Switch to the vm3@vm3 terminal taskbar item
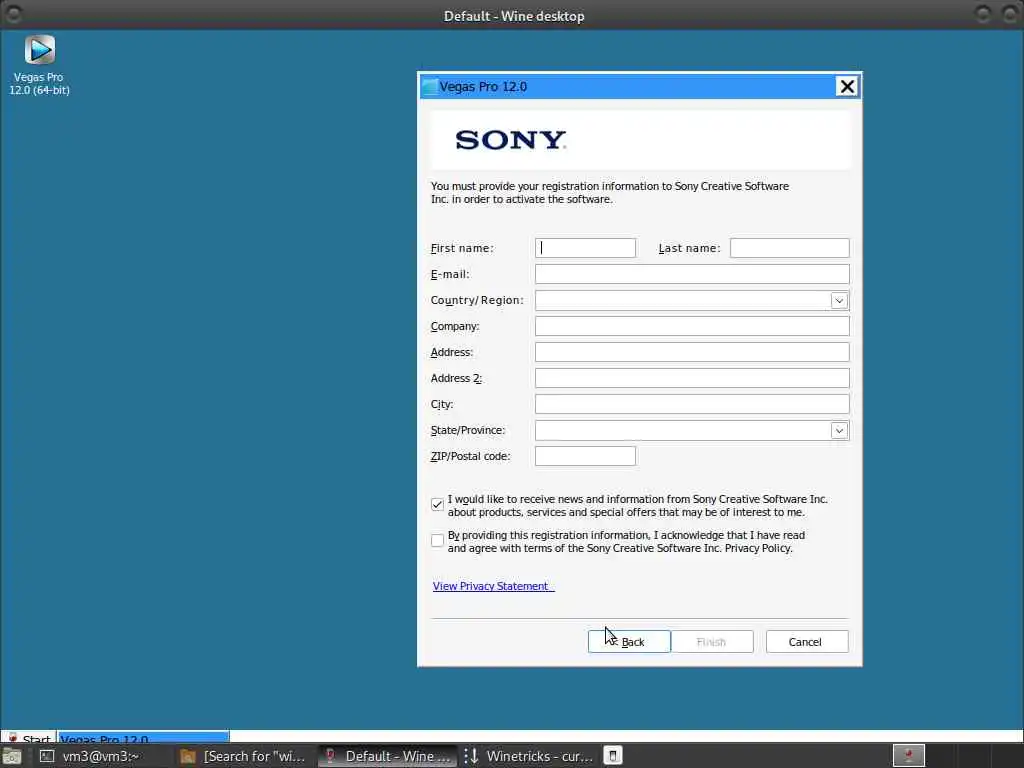The image size is (1024, 768). (90, 756)
